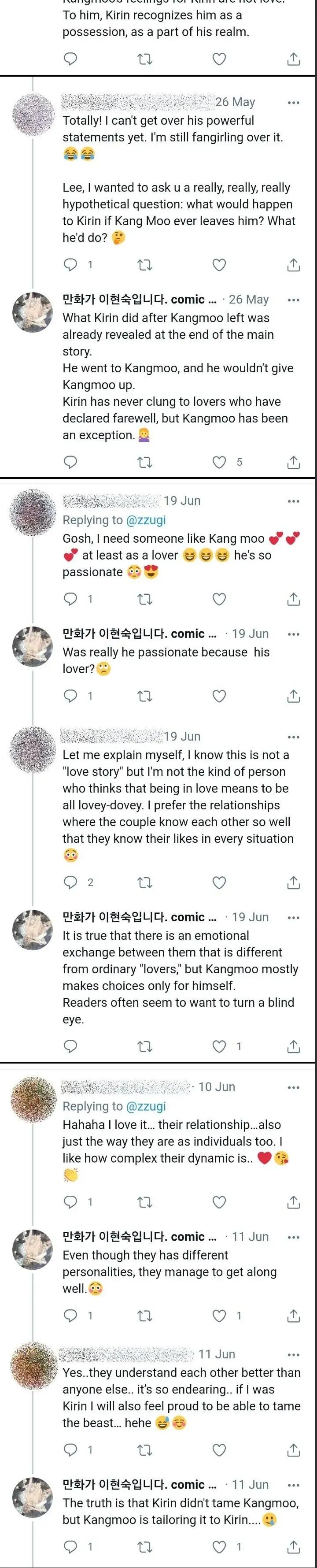Screen dimensions: 317x1568
Task: Share the 'Gosh, I need someone like Kang moo' tweet
Action: coord(293,599)
